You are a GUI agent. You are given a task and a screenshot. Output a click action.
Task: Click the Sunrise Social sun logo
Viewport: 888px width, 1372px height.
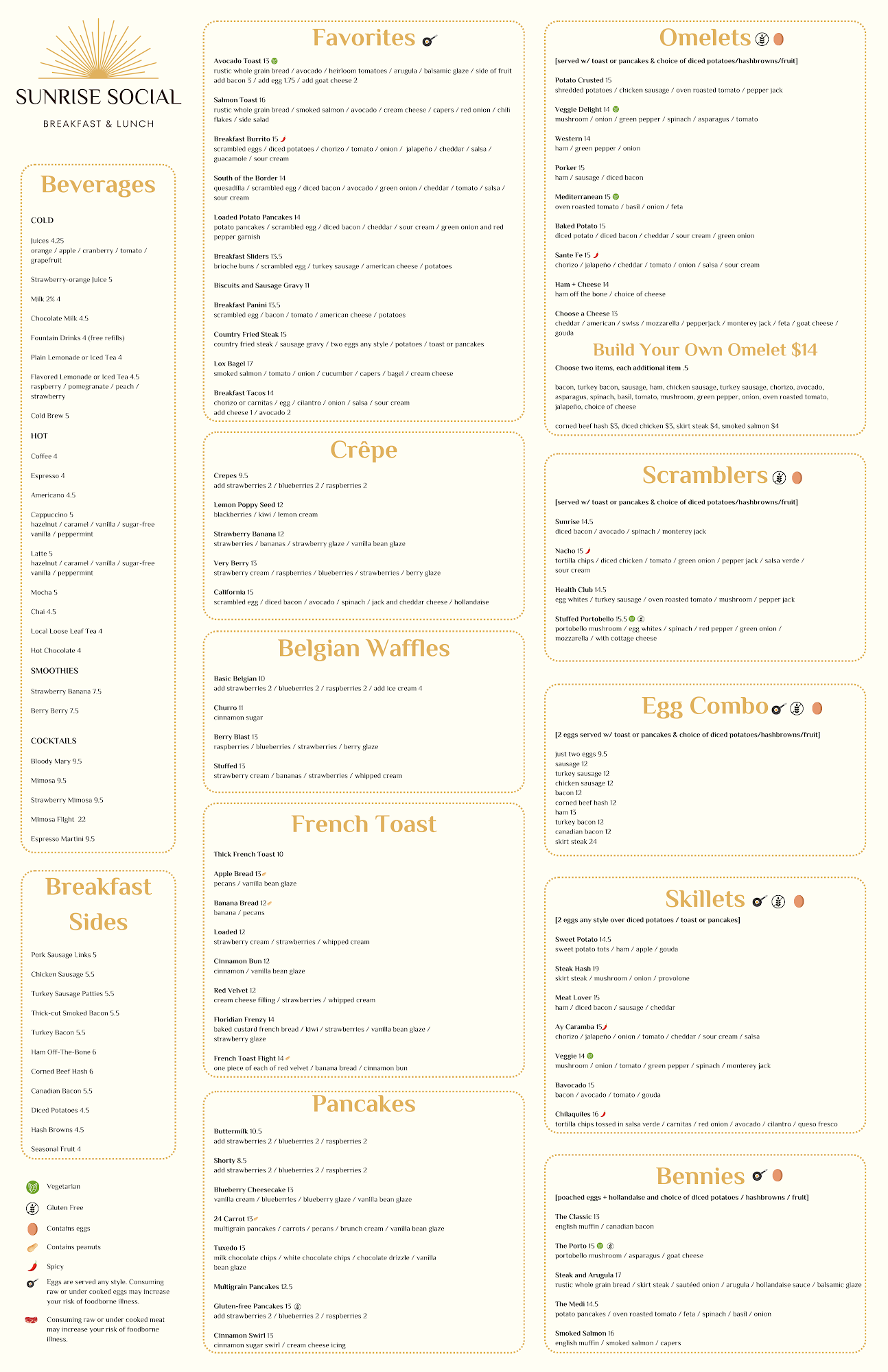click(98, 51)
